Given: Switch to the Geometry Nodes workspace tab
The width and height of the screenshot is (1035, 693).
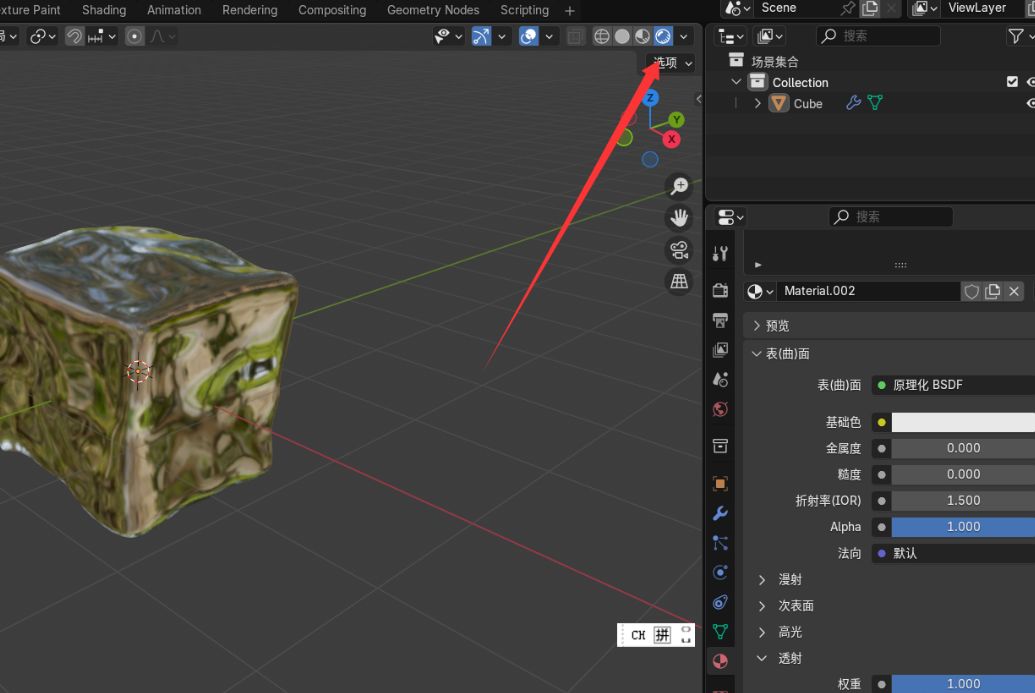Looking at the screenshot, I should (433, 10).
